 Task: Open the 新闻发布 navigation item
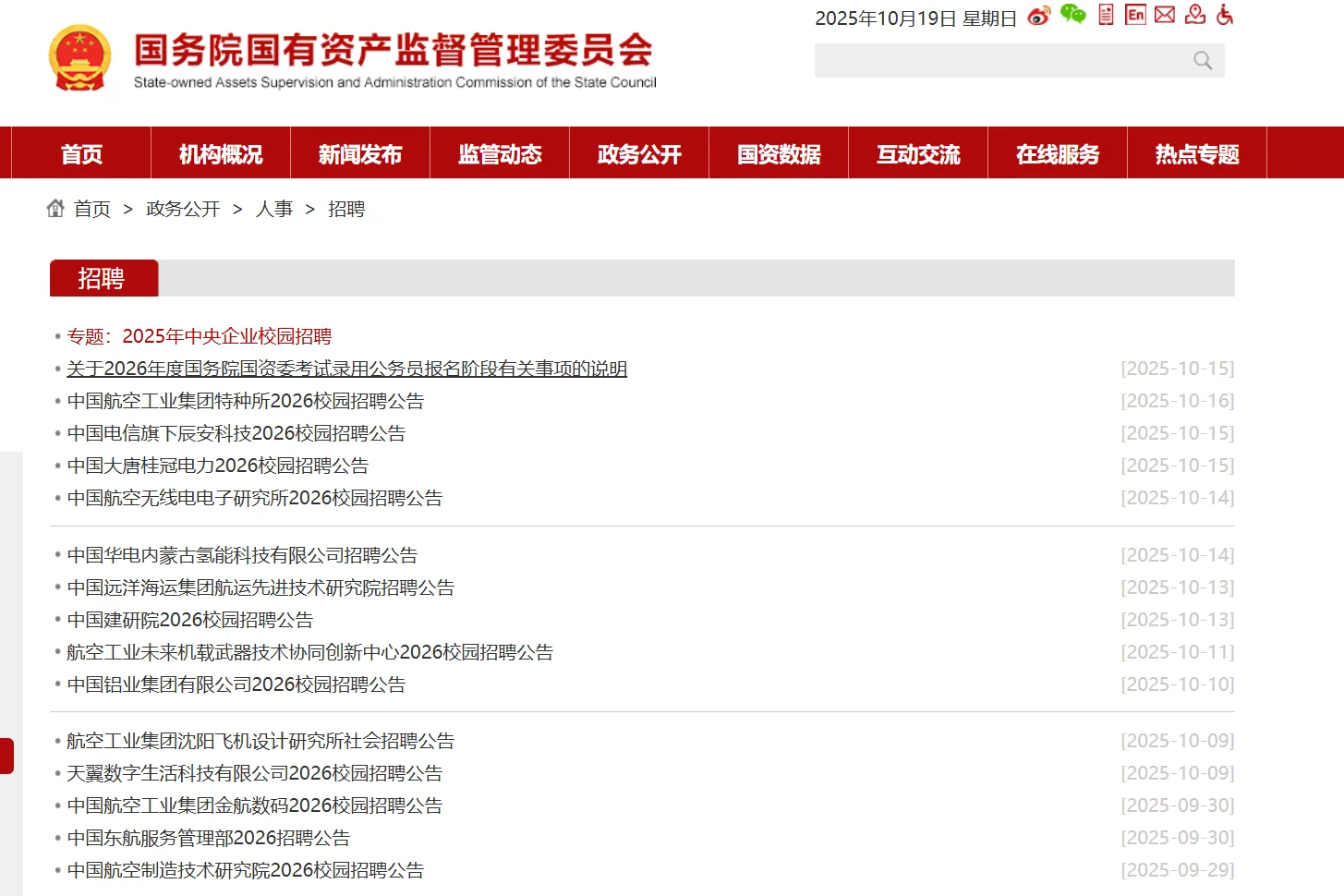[360, 153]
